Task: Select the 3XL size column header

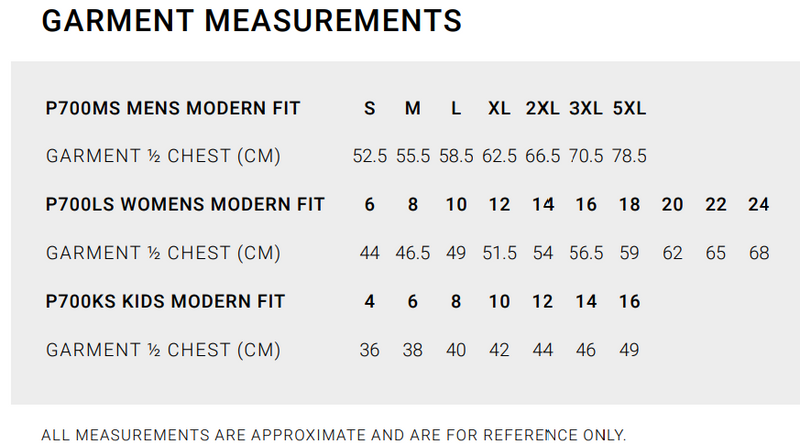Action: tap(586, 108)
